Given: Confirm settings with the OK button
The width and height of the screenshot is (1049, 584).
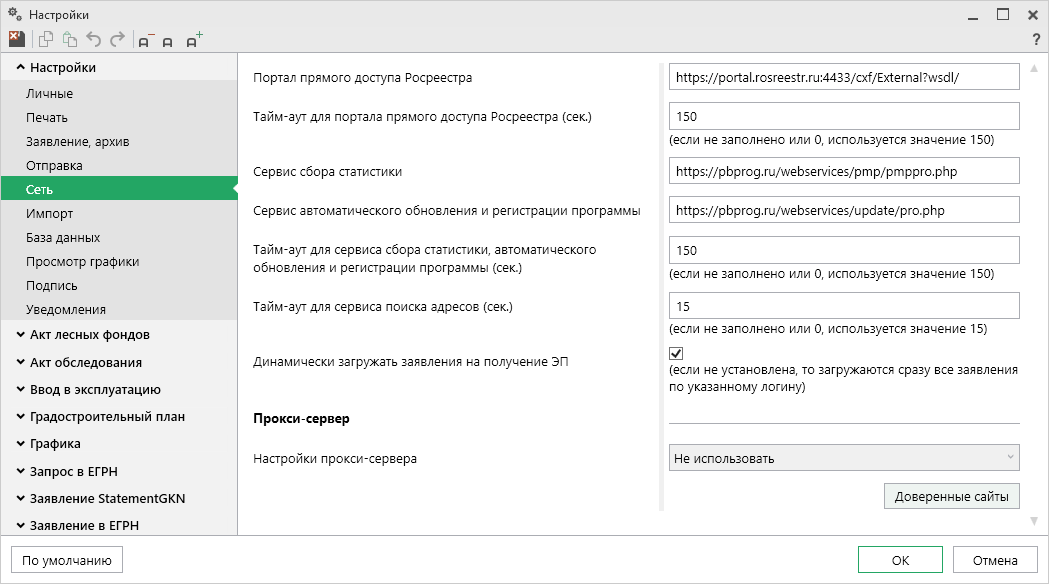Looking at the screenshot, I should click(x=900, y=560).
